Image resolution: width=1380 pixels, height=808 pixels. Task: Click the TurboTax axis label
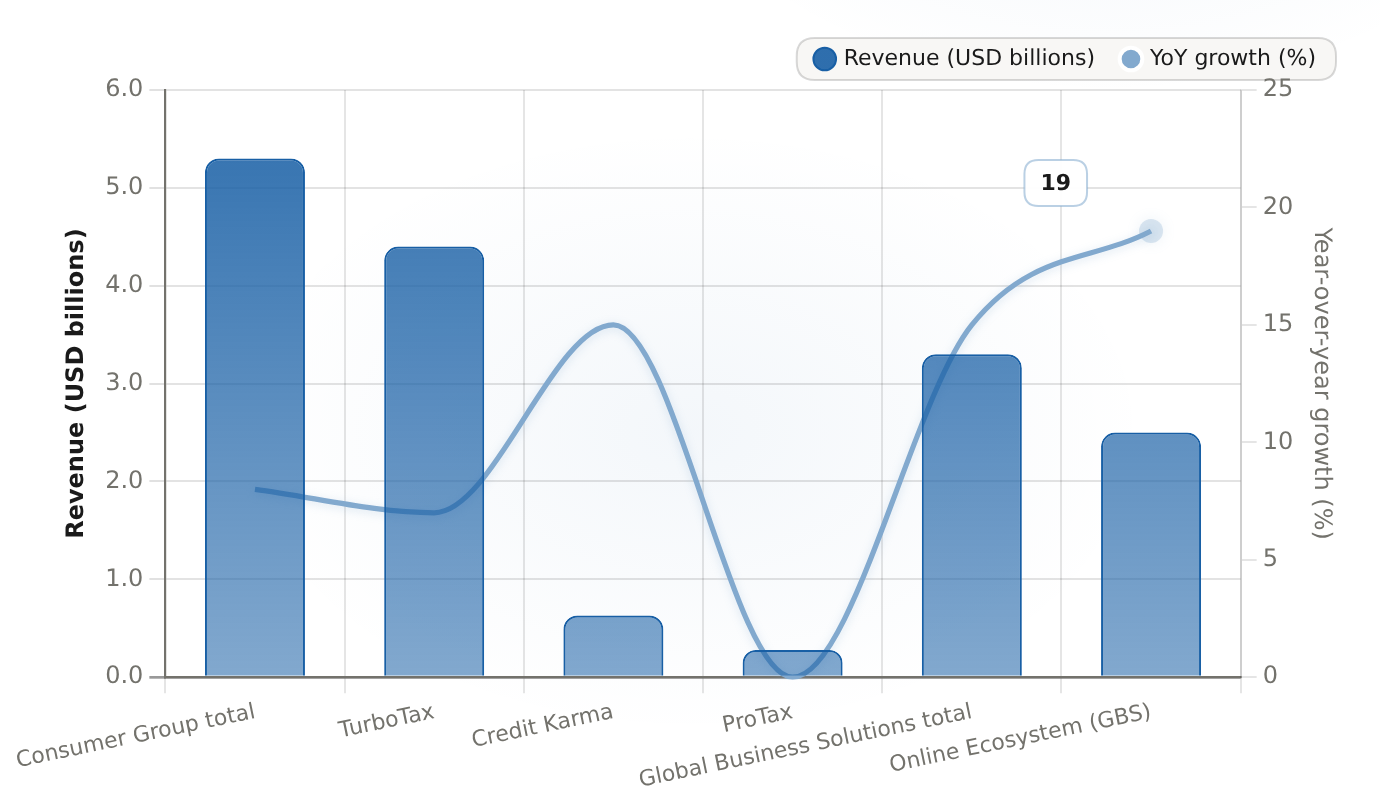(386, 721)
